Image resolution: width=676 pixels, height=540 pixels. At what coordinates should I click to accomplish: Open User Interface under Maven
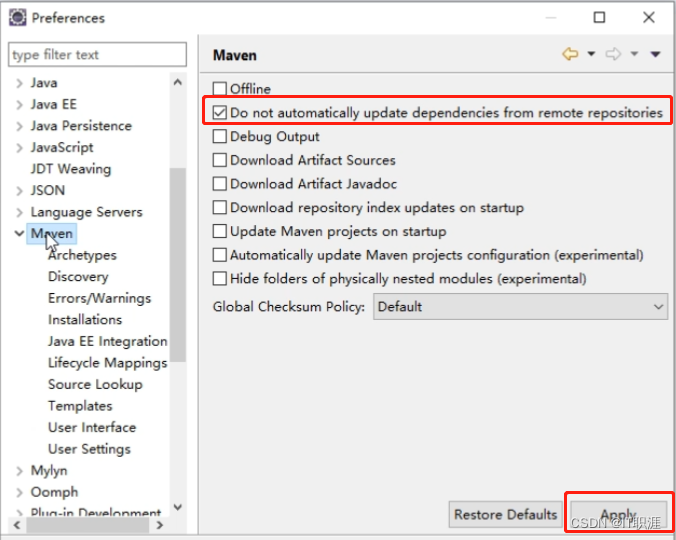point(92,428)
